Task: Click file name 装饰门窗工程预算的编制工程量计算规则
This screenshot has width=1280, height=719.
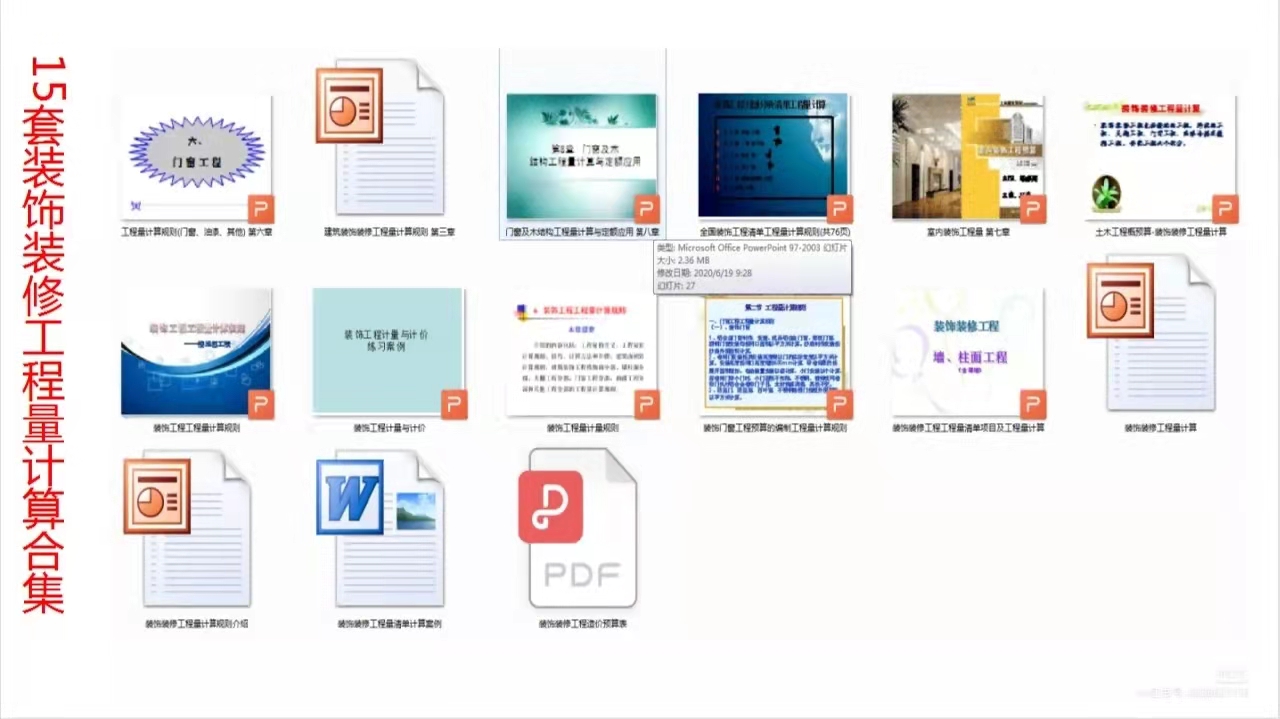Action: [x=776, y=428]
